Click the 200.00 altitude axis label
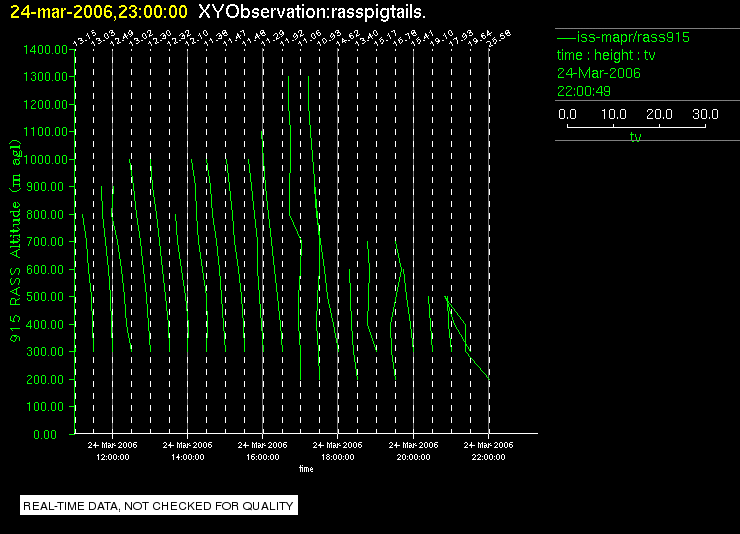Viewport: 740px width, 534px height. (45, 379)
